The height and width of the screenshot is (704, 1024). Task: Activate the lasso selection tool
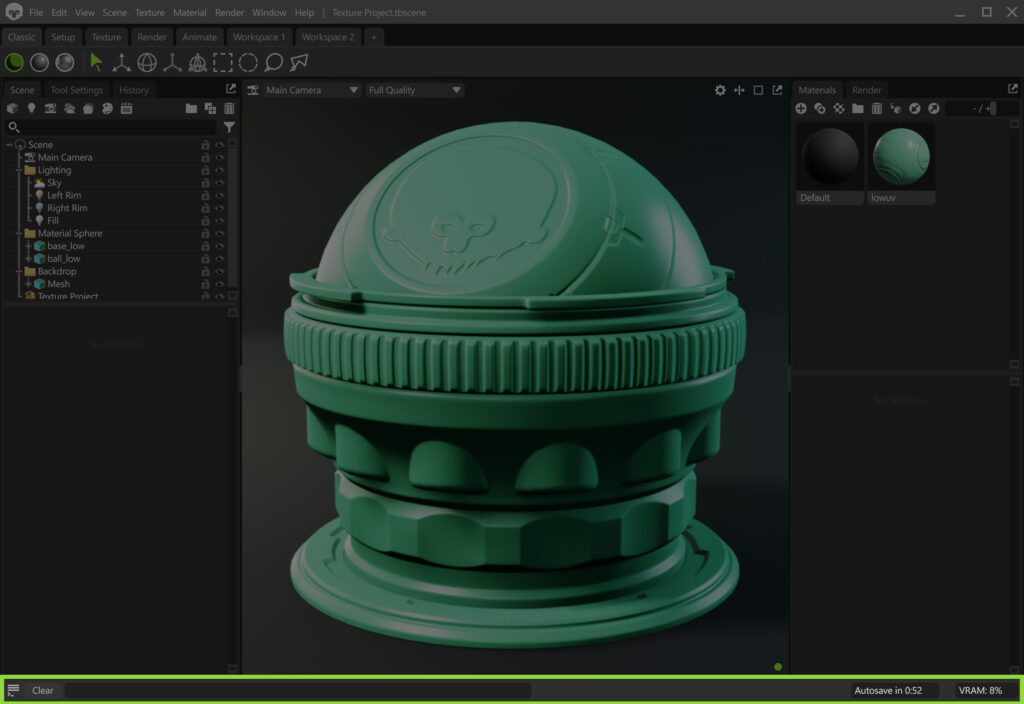point(273,62)
